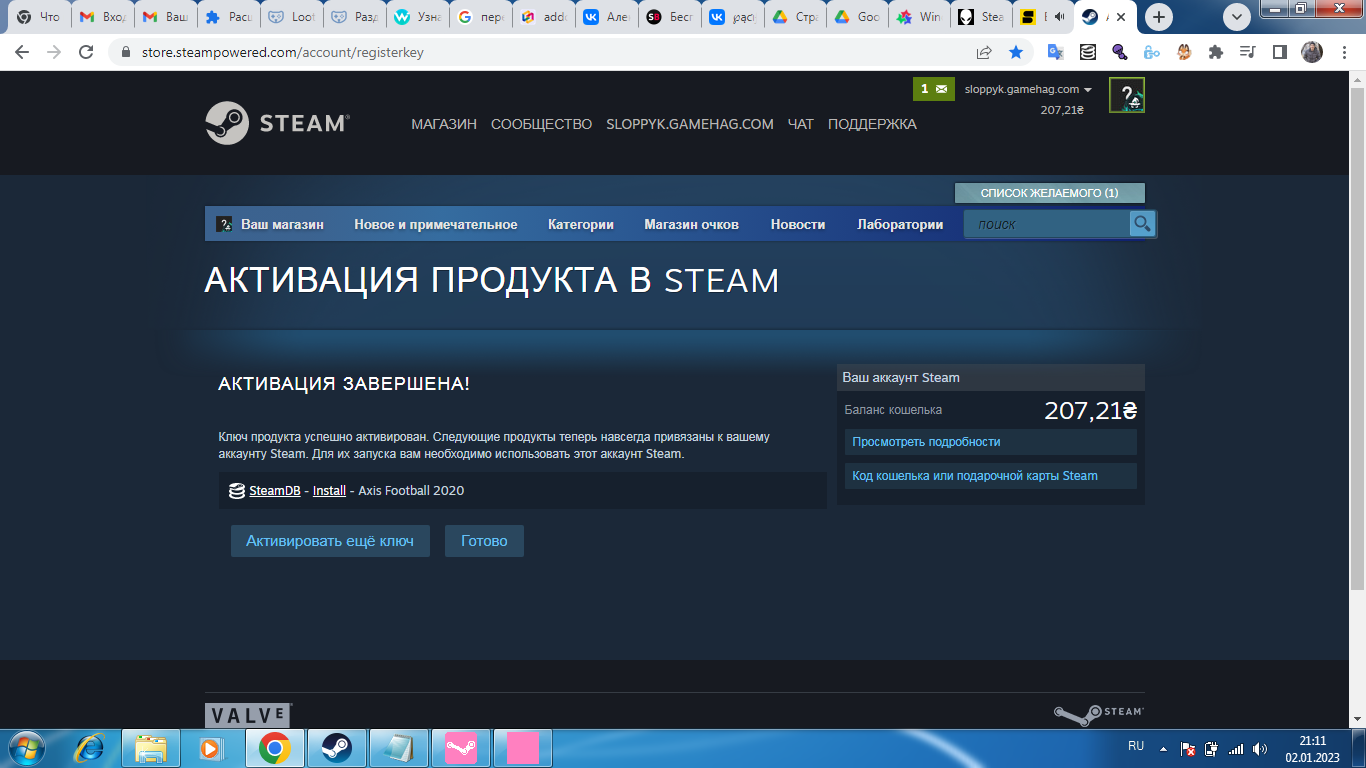Click the magnifier search button
Viewport: 1366px width, 768px height.
(x=1142, y=223)
